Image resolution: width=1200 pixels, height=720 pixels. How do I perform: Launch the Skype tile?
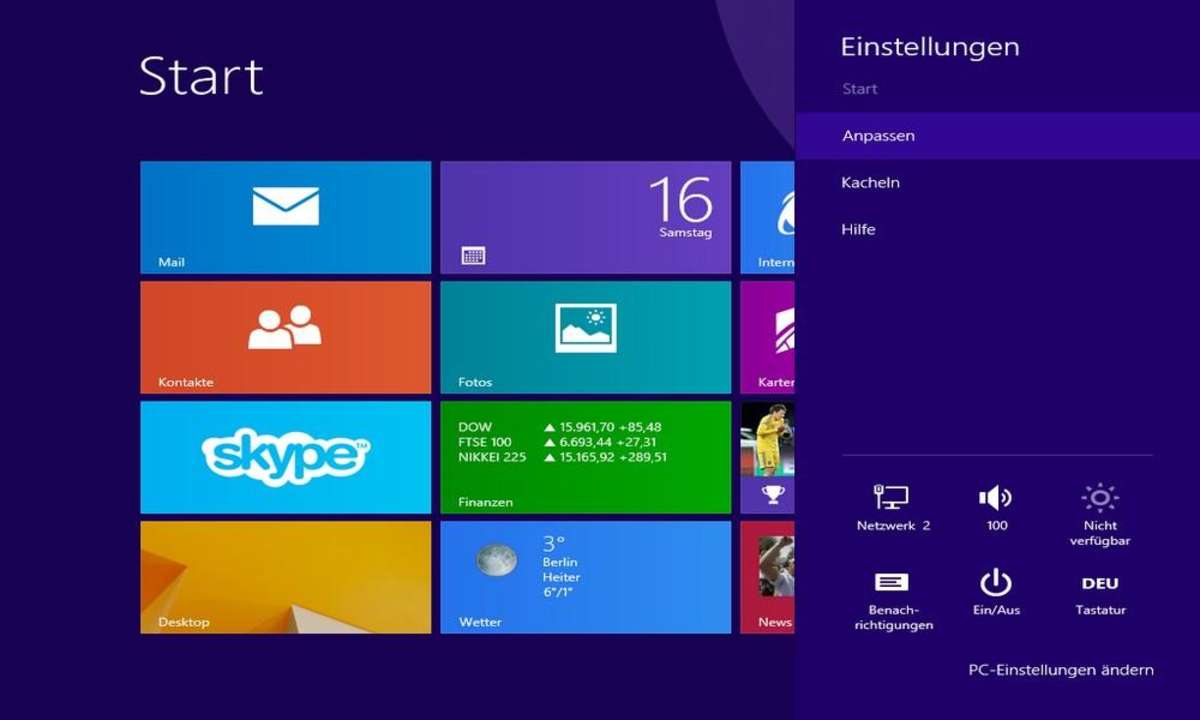(286, 457)
